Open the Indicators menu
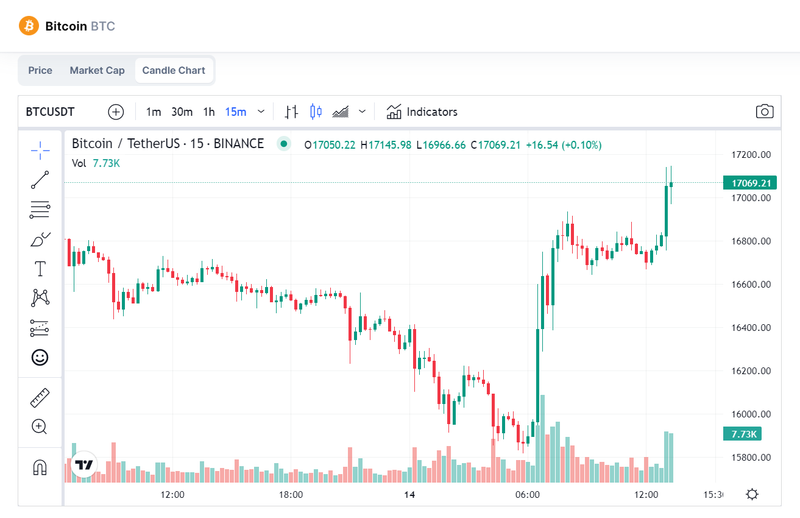Image resolution: width=800 pixels, height=518 pixels. point(422,112)
